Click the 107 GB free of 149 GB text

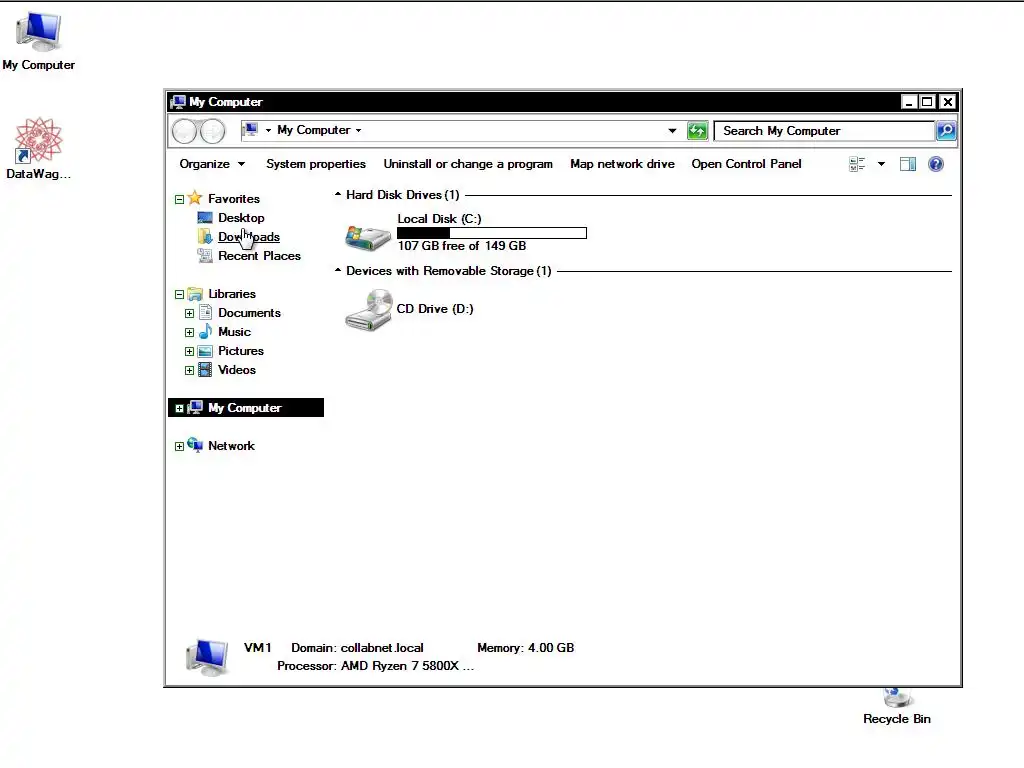click(462, 246)
